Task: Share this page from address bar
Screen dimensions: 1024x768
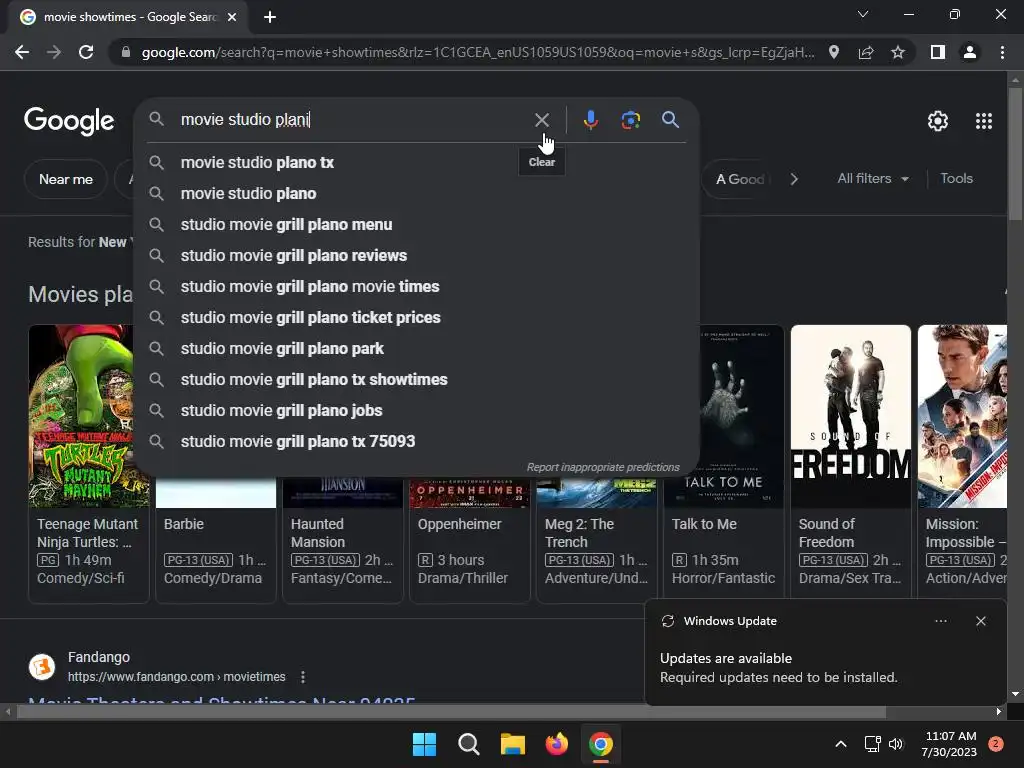Action: (866, 52)
